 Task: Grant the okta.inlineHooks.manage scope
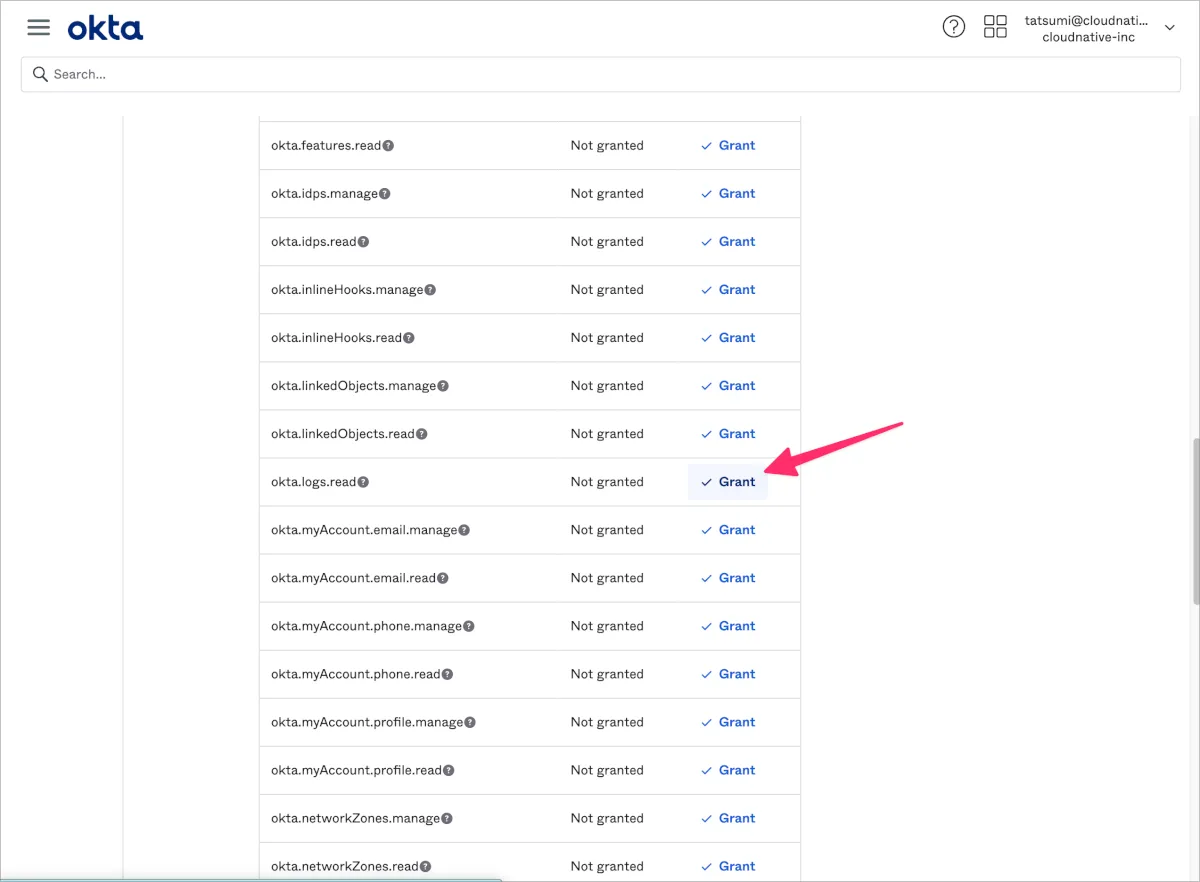tap(728, 289)
